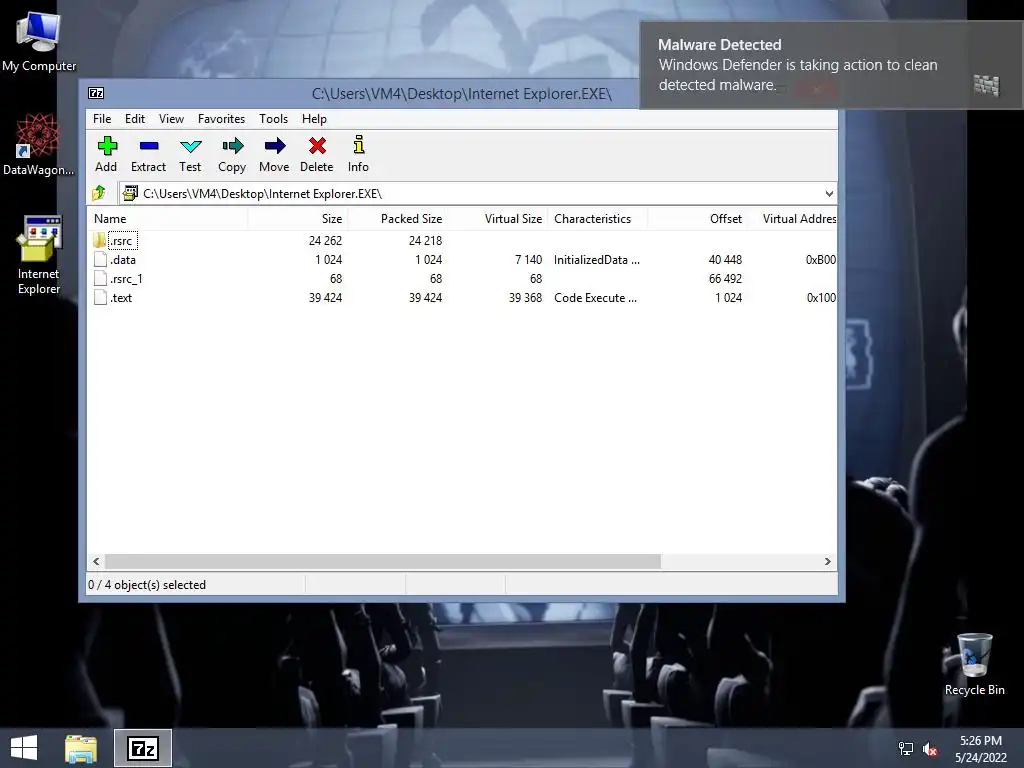Click the Copy toolbar icon
This screenshot has height=768, width=1024.
coord(232,146)
